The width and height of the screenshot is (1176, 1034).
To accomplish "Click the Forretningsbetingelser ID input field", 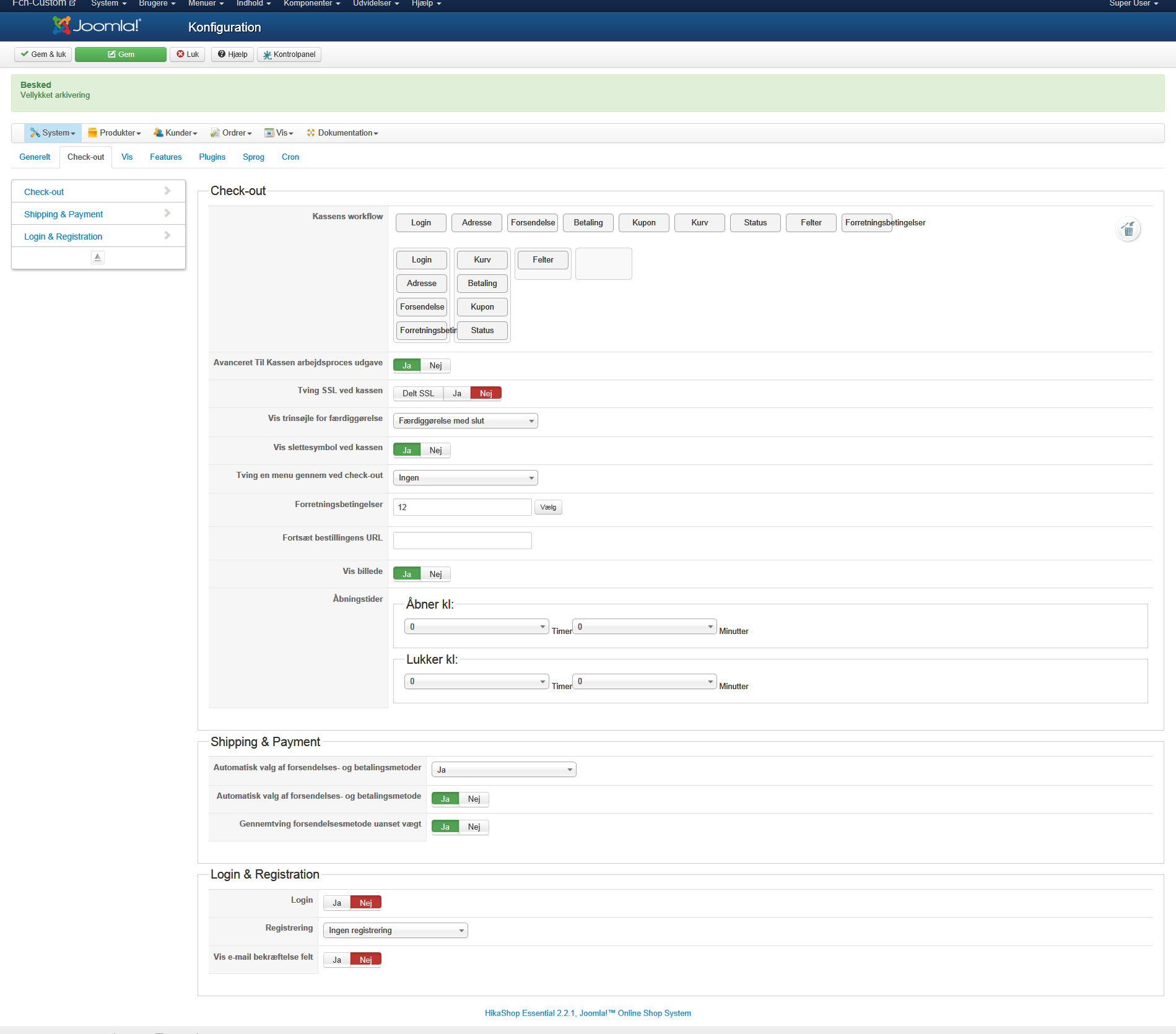I will (x=462, y=508).
